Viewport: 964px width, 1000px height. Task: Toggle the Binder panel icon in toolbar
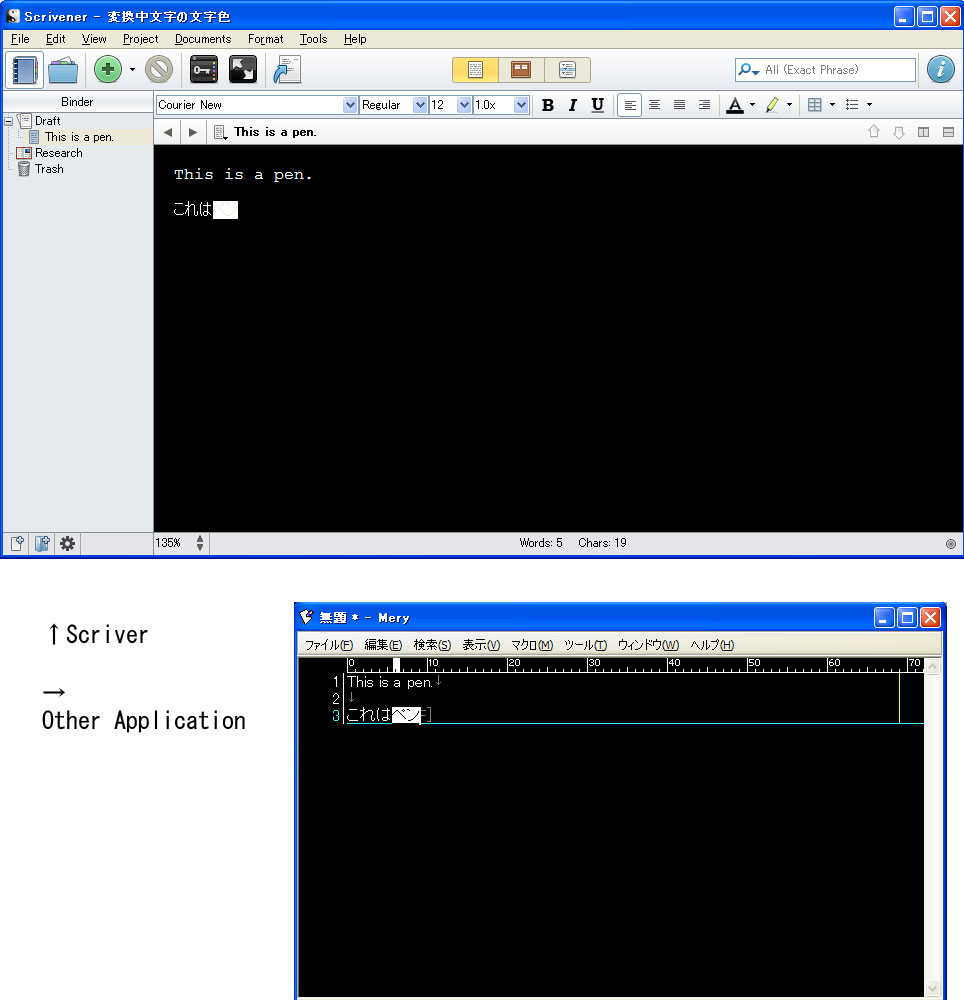tap(24, 70)
